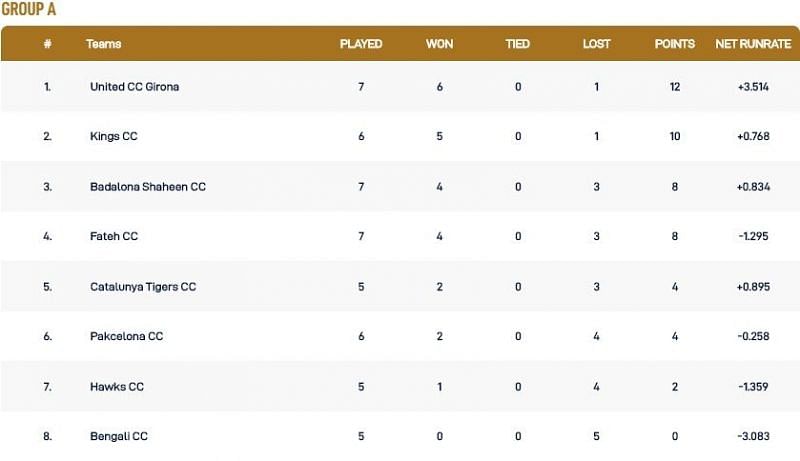Viewport: 800px width, 461px height.
Task: Select the LOST column header
Action: [x=597, y=45]
